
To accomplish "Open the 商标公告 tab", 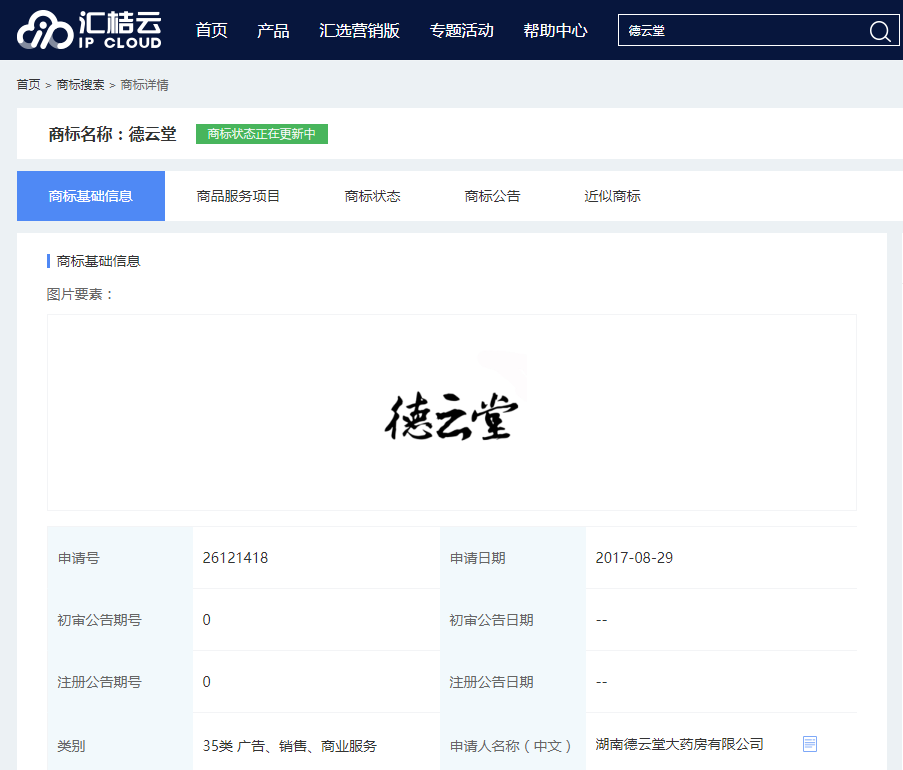I will (492, 196).
